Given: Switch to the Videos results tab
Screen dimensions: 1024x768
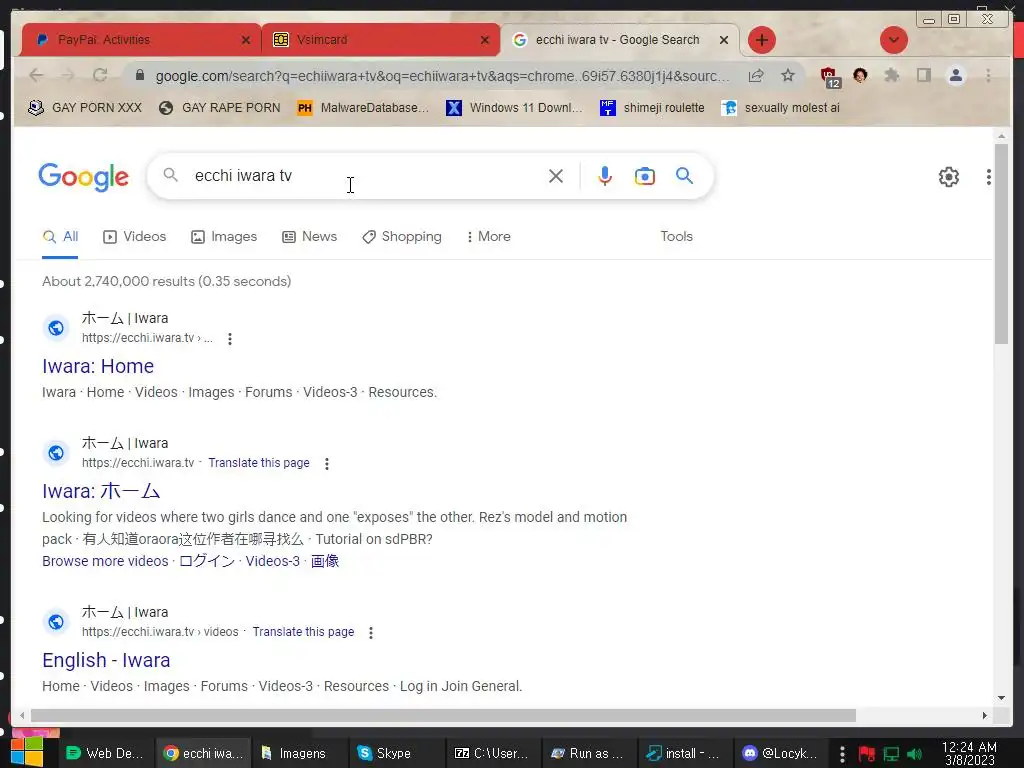Looking at the screenshot, I should [x=135, y=237].
